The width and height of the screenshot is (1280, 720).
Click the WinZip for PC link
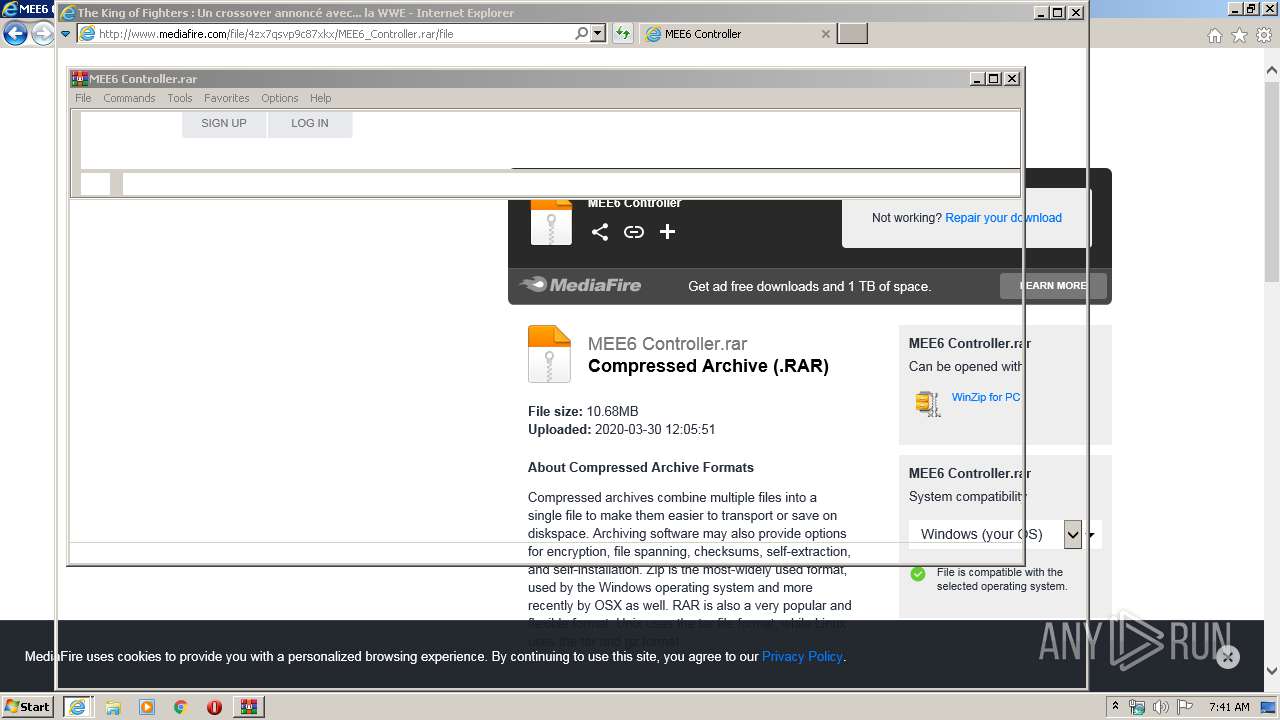click(986, 397)
